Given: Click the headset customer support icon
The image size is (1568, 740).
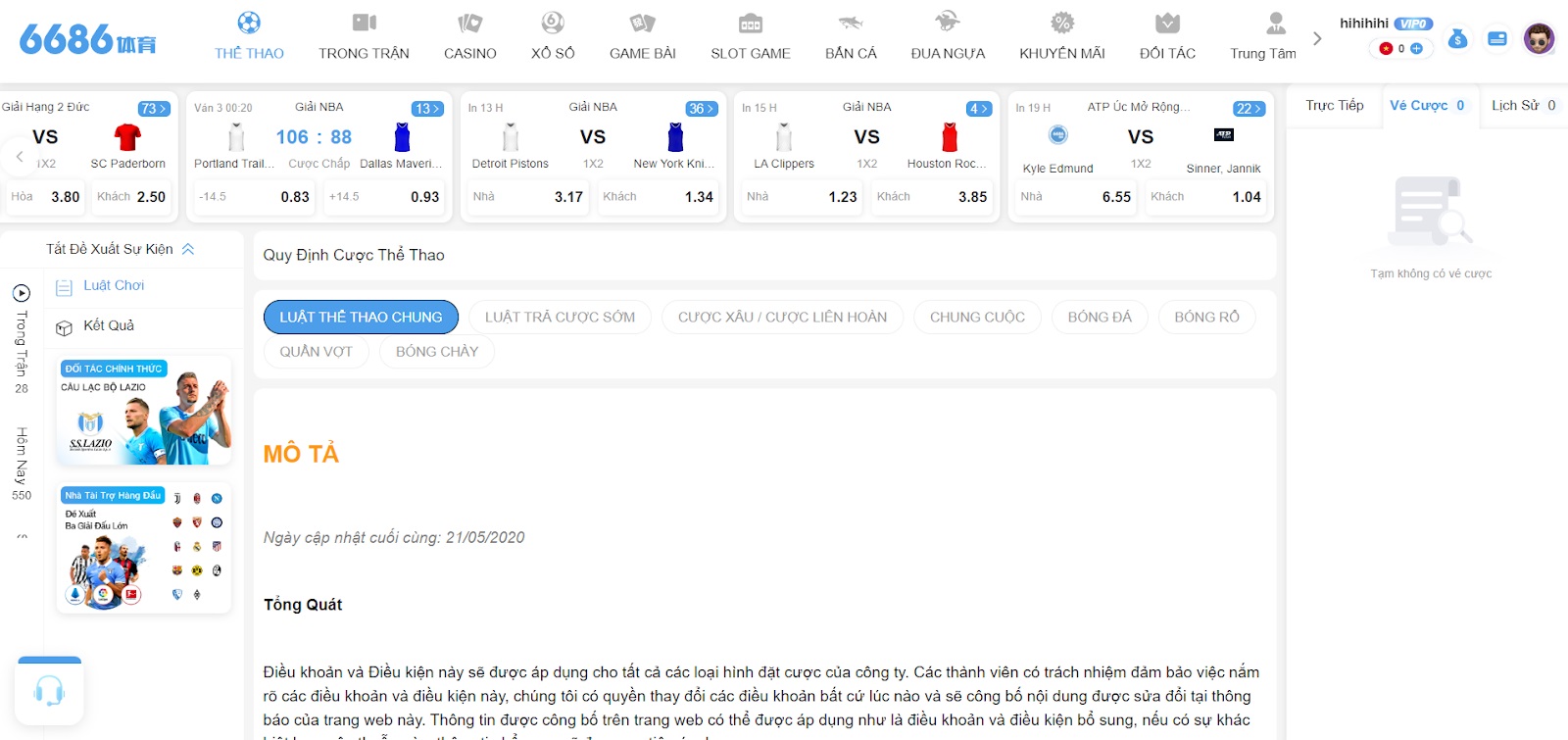Looking at the screenshot, I should coord(49,691).
